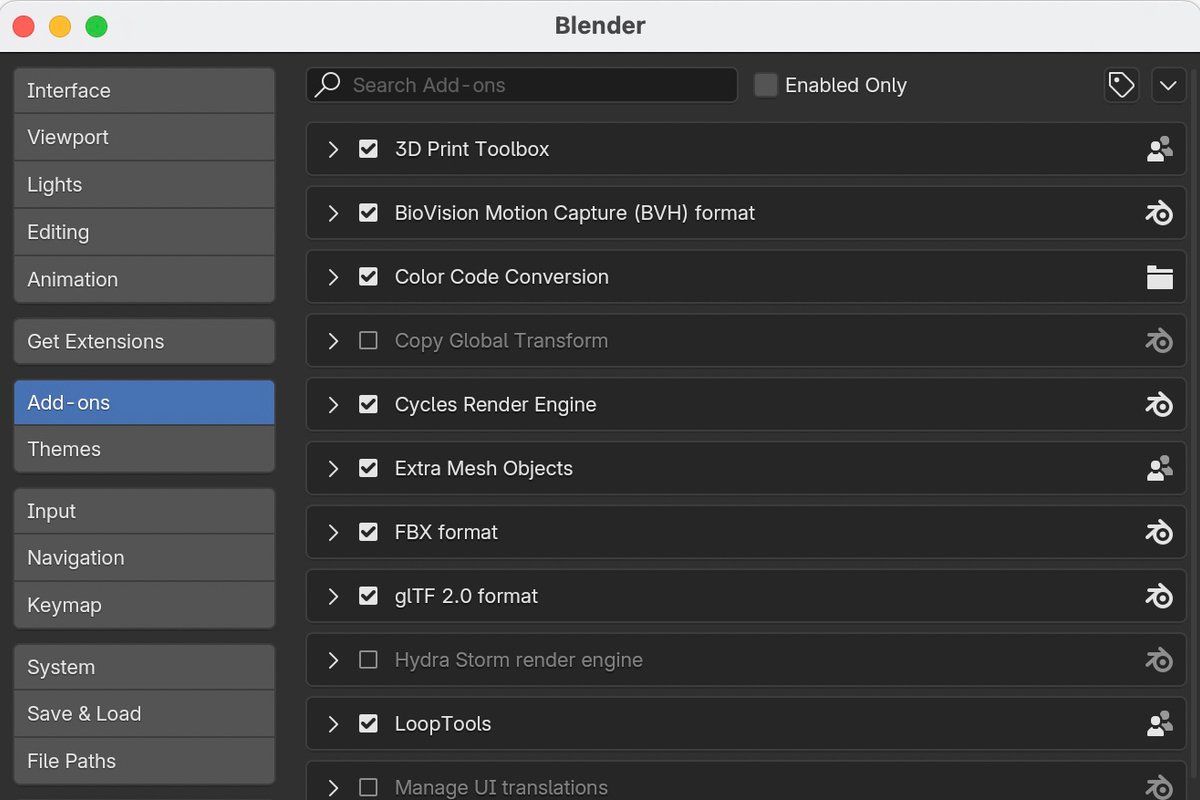Open the System preferences tab
This screenshot has height=800, width=1200.
click(x=144, y=667)
